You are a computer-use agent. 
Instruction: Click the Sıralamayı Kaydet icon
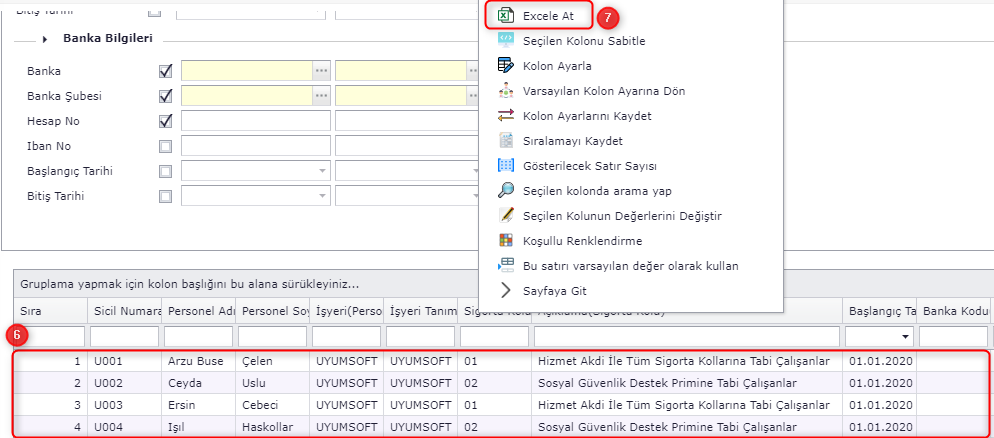506,141
